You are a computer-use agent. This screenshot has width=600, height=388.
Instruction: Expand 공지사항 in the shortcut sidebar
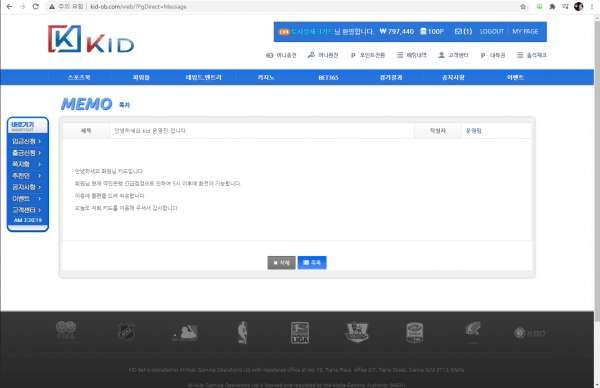point(27,187)
